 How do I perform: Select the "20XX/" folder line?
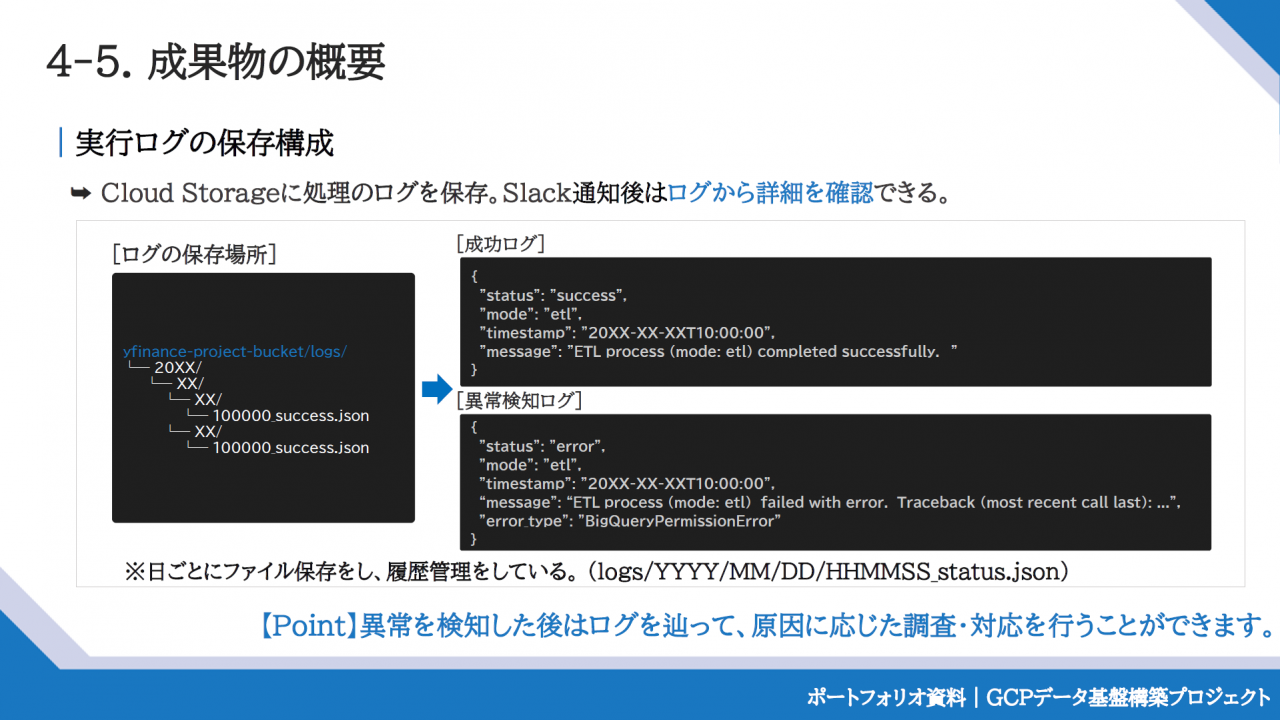point(178,368)
